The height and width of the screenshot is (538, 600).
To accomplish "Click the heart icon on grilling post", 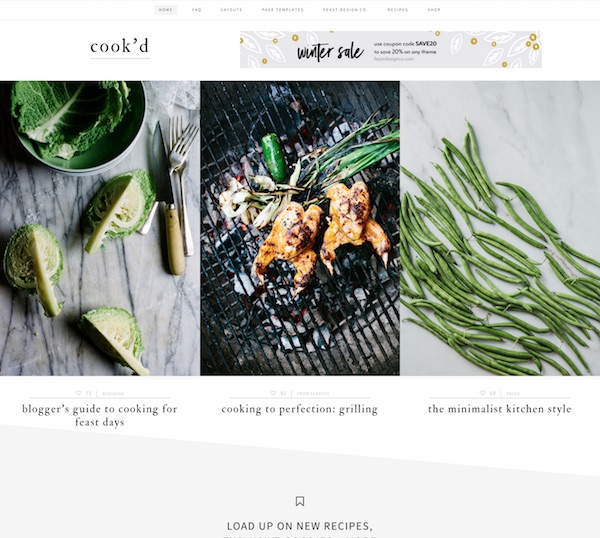I will tap(273, 393).
